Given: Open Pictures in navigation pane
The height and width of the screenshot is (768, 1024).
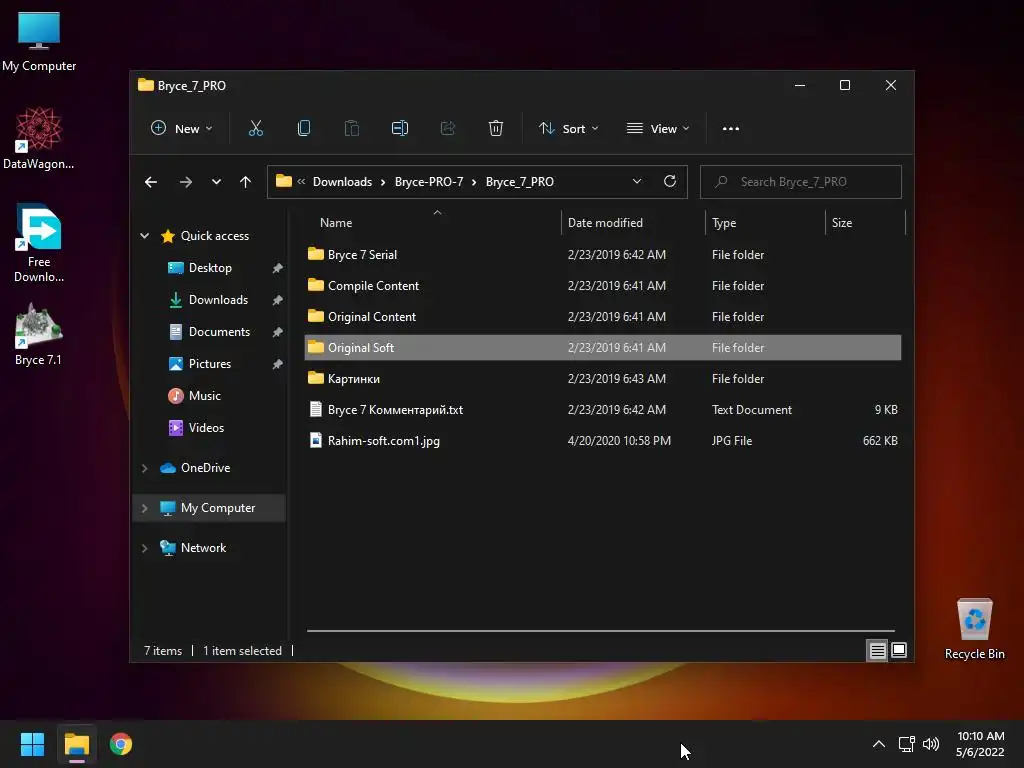Looking at the screenshot, I should tap(210, 364).
